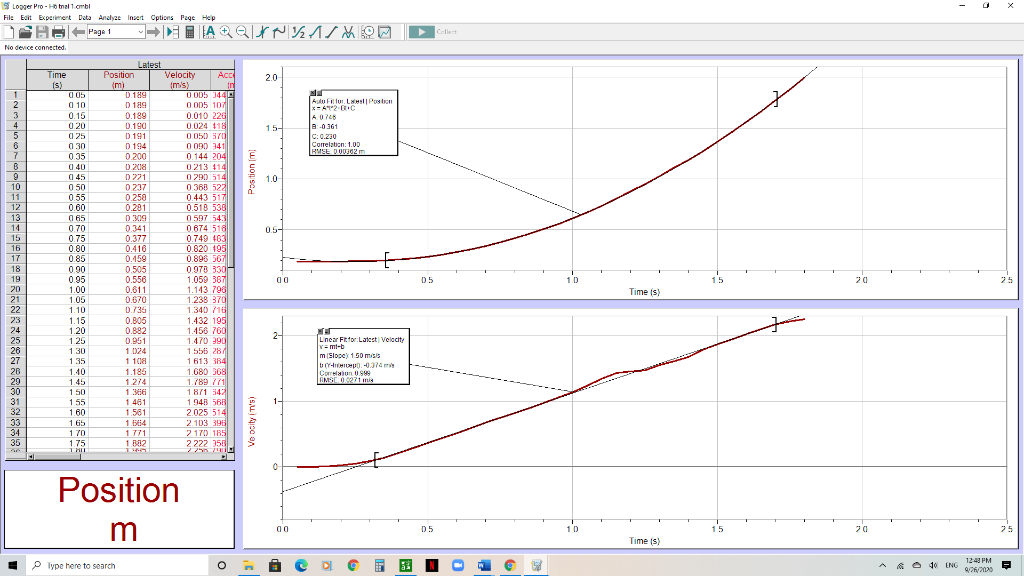Open the Experiment menu
This screenshot has width=1024, height=576.
click(54, 16)
